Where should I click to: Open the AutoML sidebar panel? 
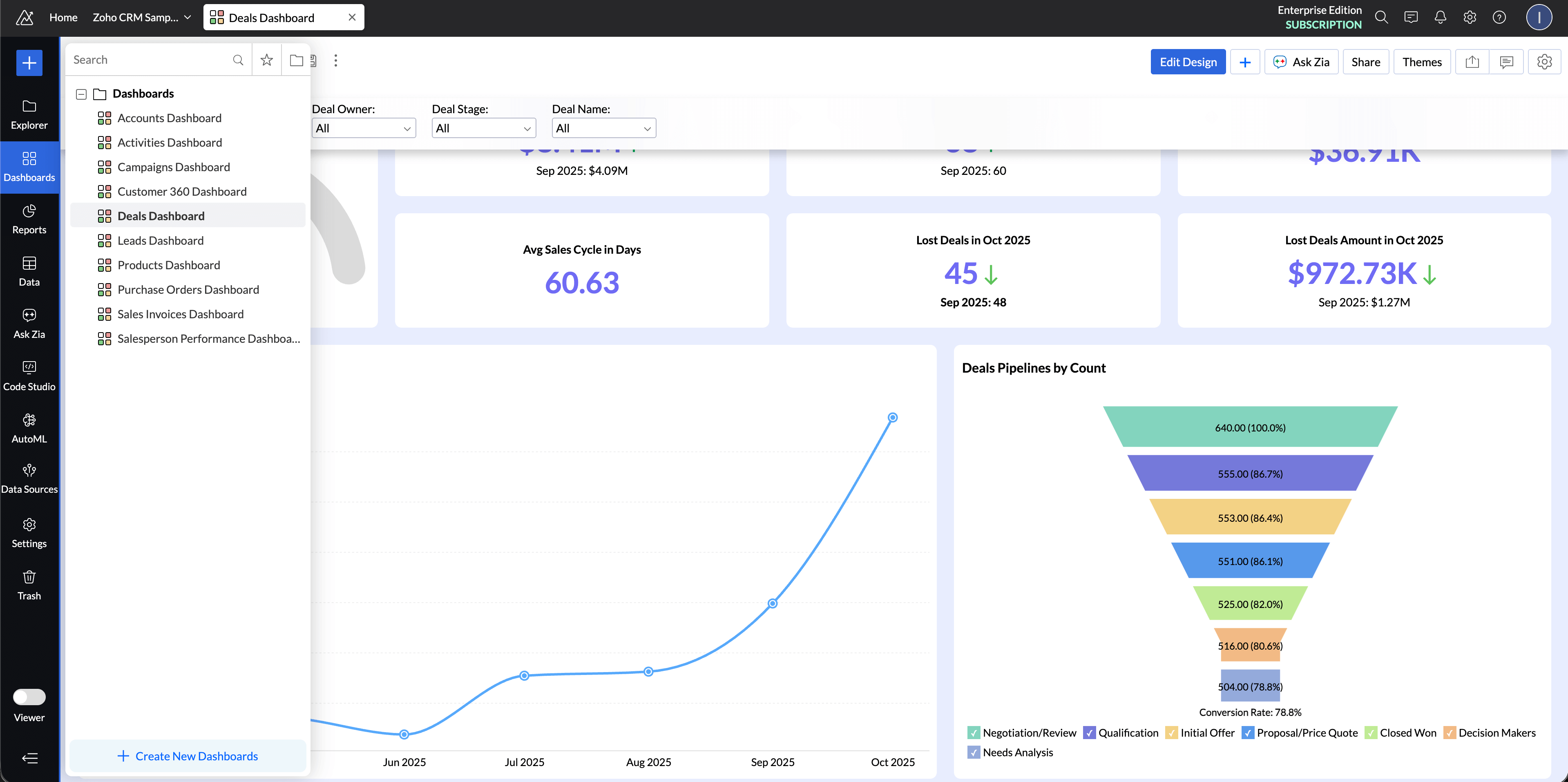pos(29,428)
